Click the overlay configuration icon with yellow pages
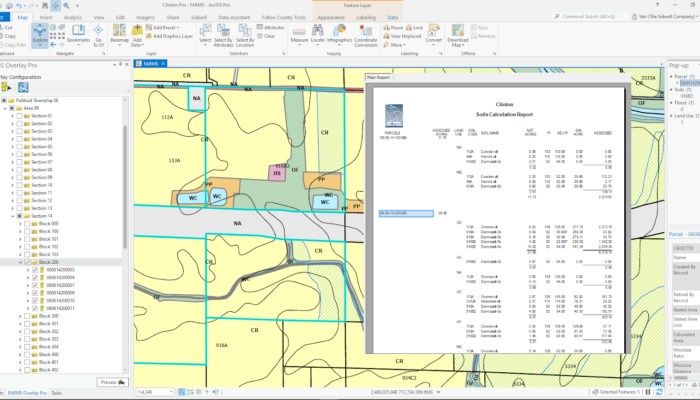Image resolution: width=700 pixels, height=400 pixels. tap(6, 88)
